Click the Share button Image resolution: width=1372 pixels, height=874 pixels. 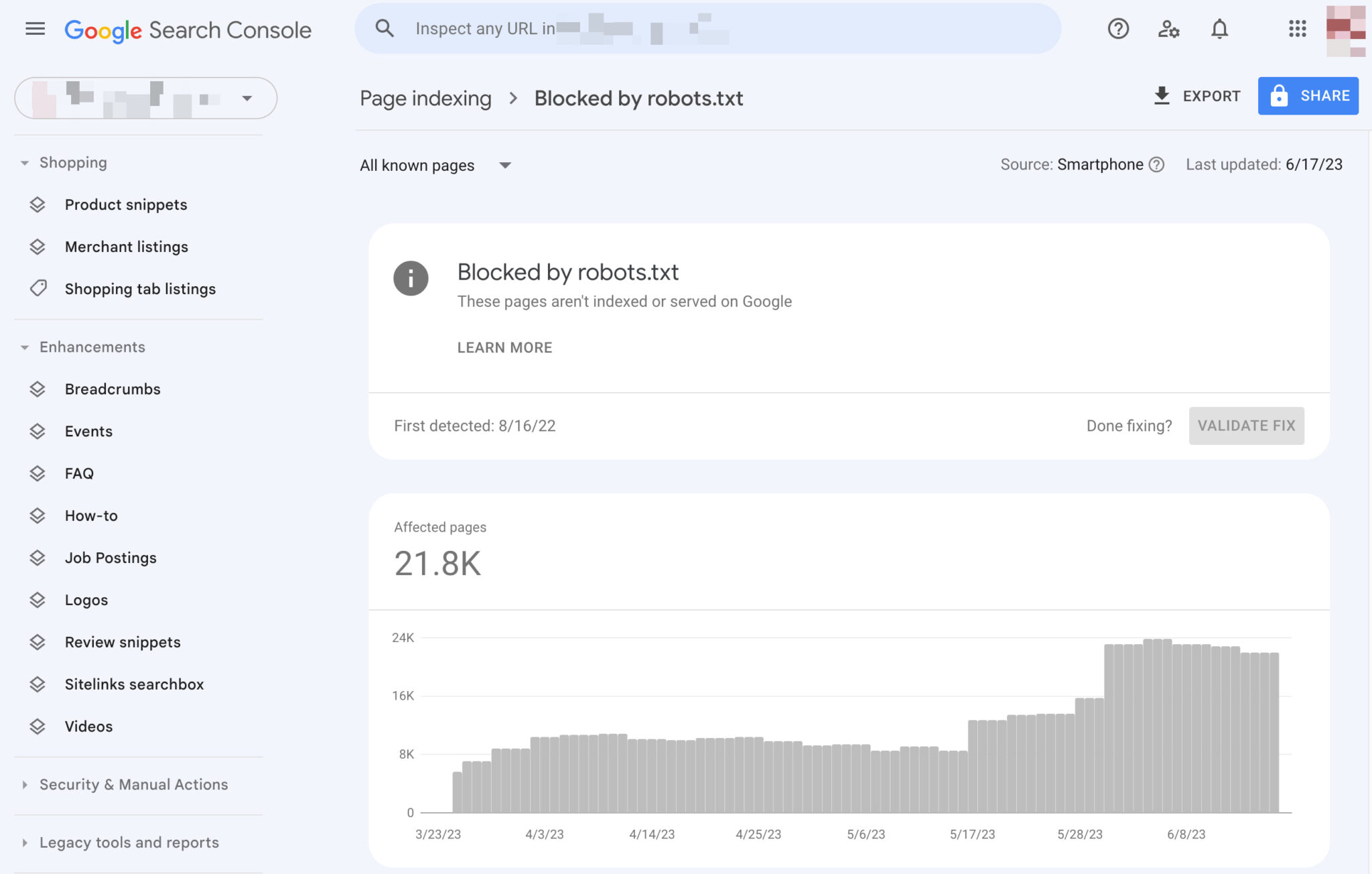tap(1308, 96)
